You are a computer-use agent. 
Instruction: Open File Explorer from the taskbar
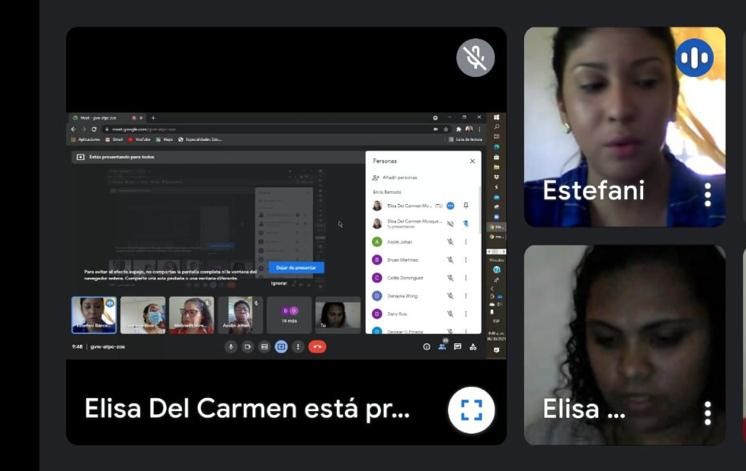[x=497, y=167]
